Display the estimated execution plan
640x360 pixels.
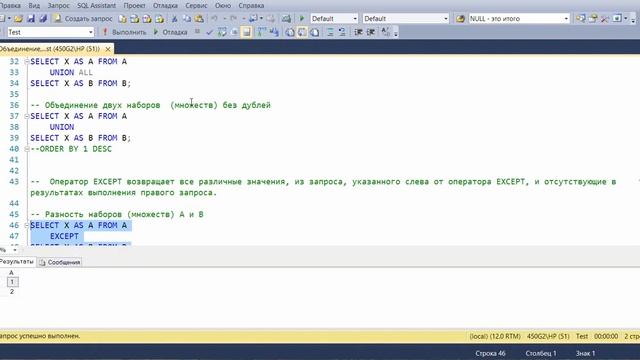[222, 32]
